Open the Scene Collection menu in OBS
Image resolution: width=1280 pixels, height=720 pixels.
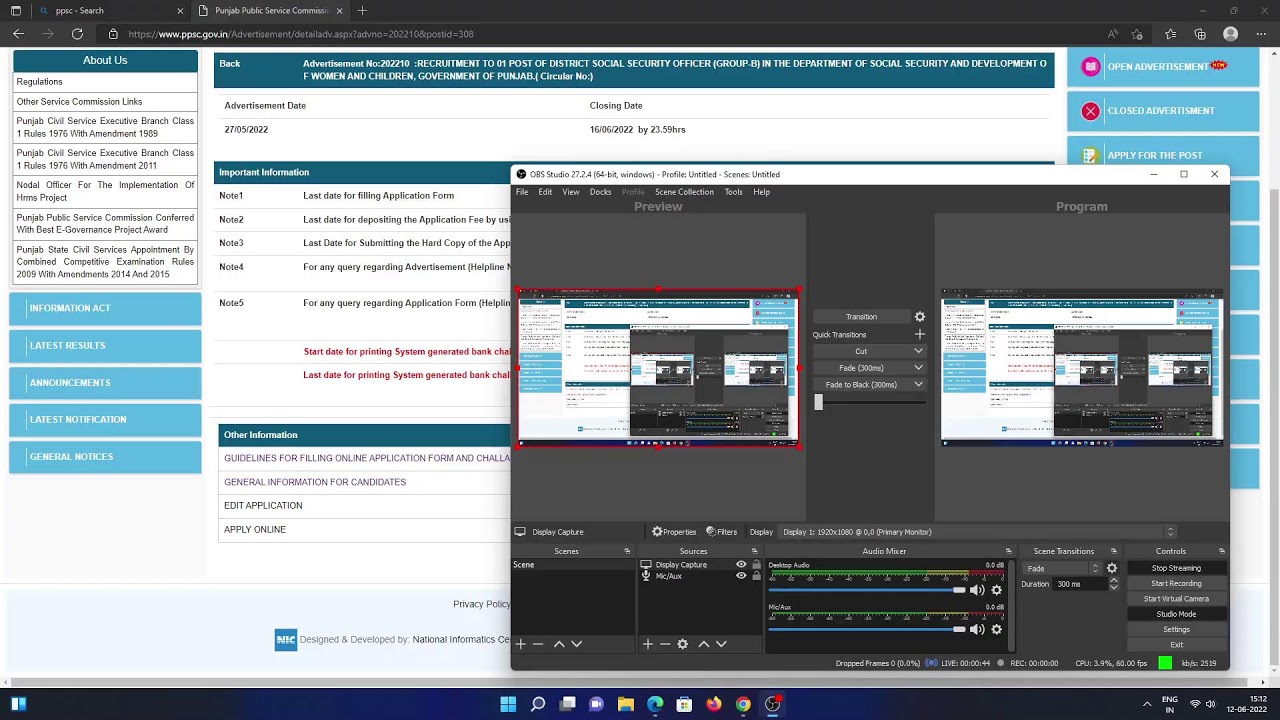tap(684, 192)
